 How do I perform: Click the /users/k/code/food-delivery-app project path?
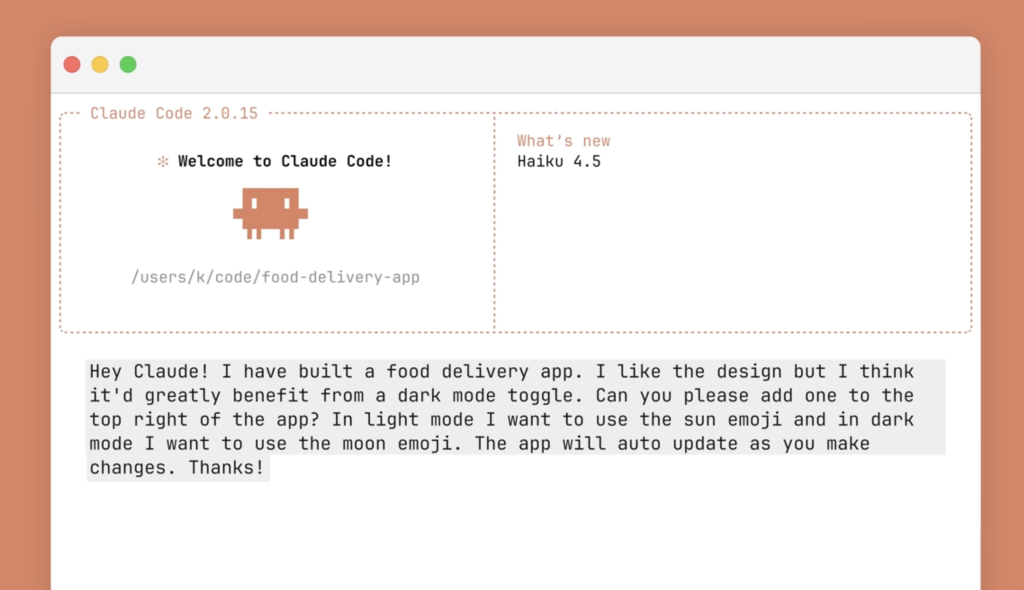tap(275, 277)
